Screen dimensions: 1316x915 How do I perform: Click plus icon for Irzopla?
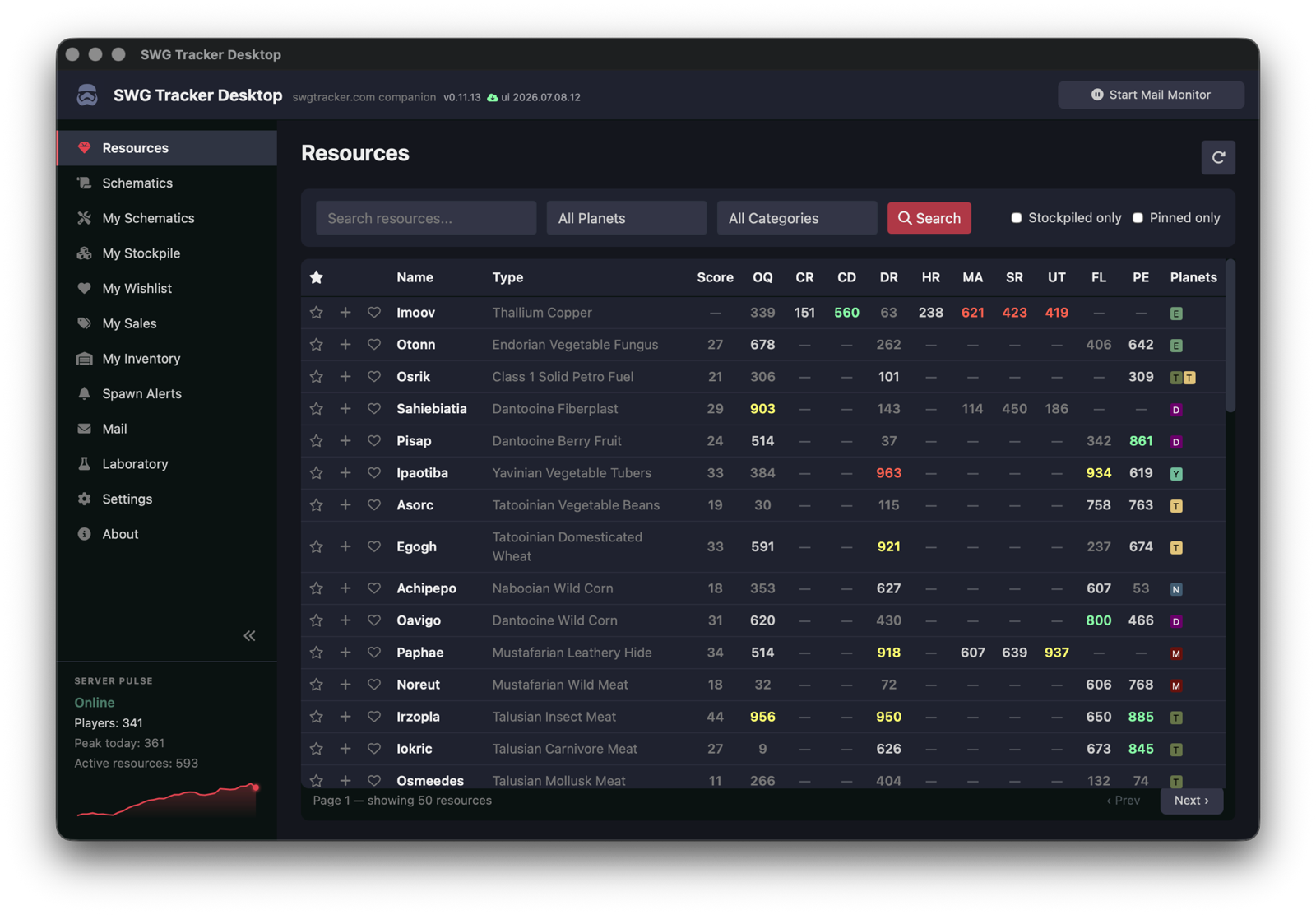pyautogui.click(x=345, y=717)
